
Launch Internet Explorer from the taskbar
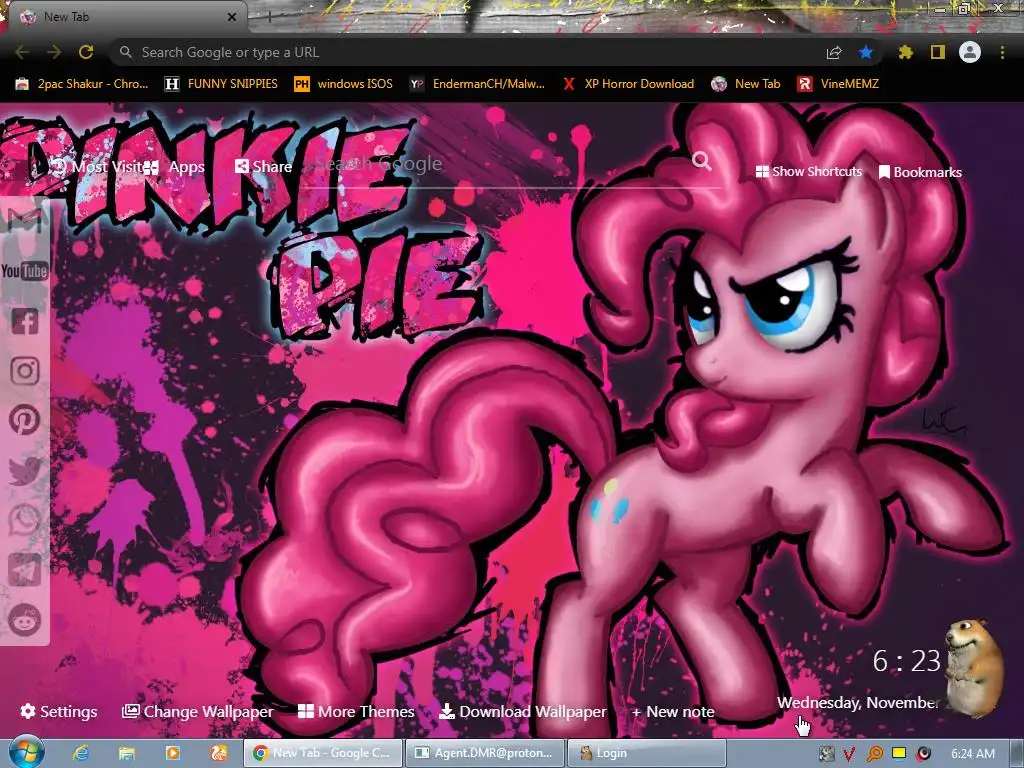pyautogui.click(x=81, y=753)
